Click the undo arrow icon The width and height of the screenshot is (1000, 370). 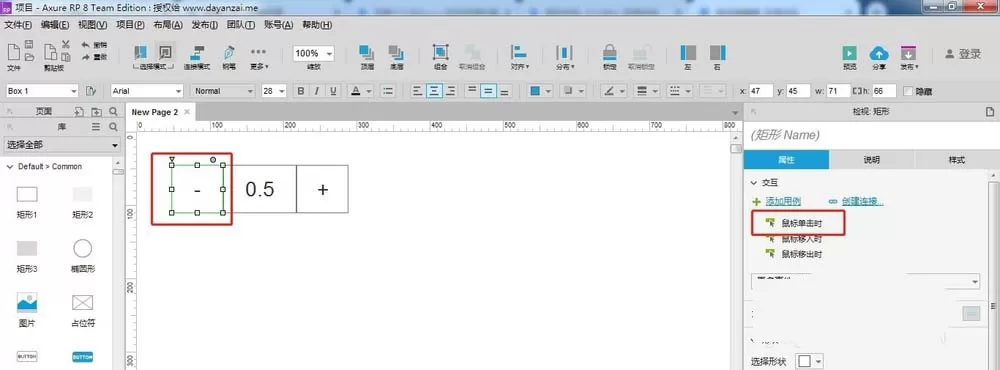[x=85, y=45]
